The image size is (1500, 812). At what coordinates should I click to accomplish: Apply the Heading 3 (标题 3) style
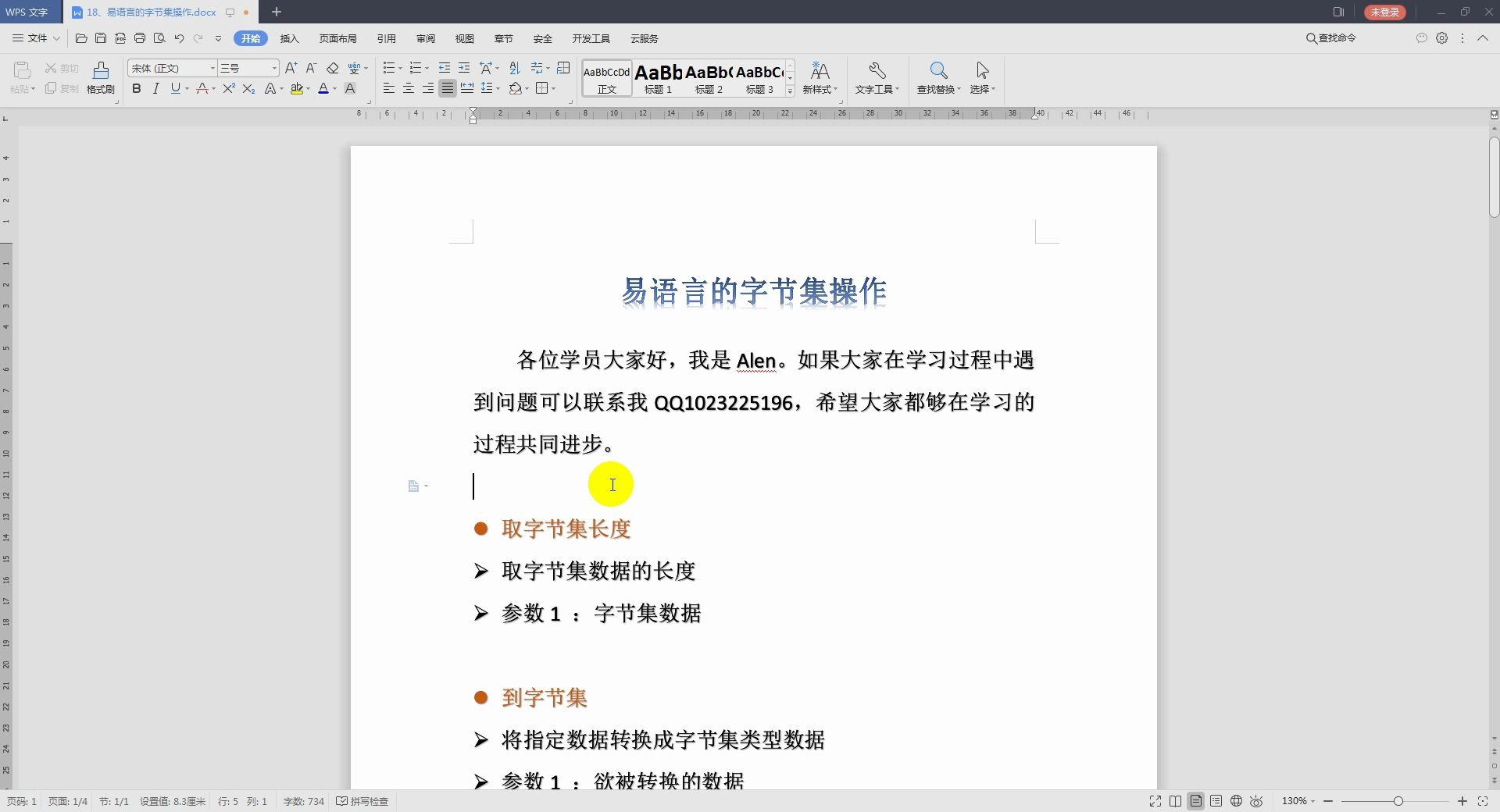pos(759,78)
